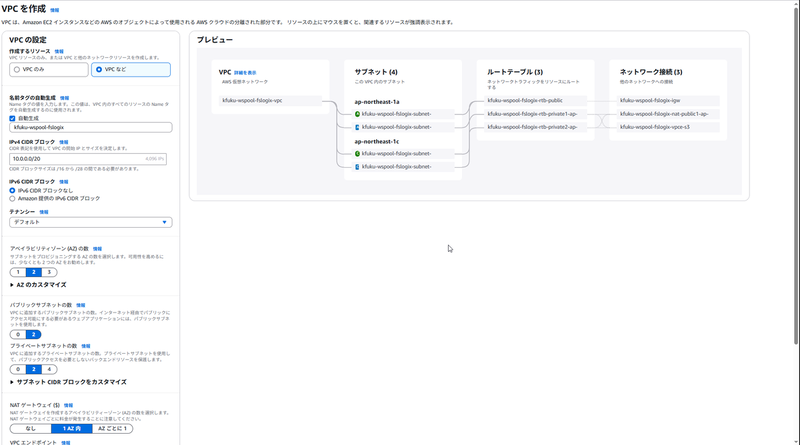Click 'サブネット (4)' heading in the preview
Image resolution: width=800 pixels, height=445 pixels.
click(376, 72)
